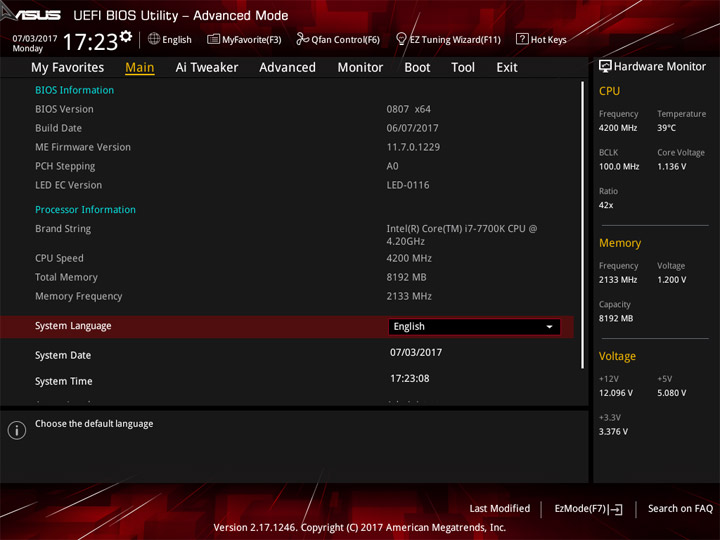Click Core Voltage 1.136 V reading

tap(671, 166)
